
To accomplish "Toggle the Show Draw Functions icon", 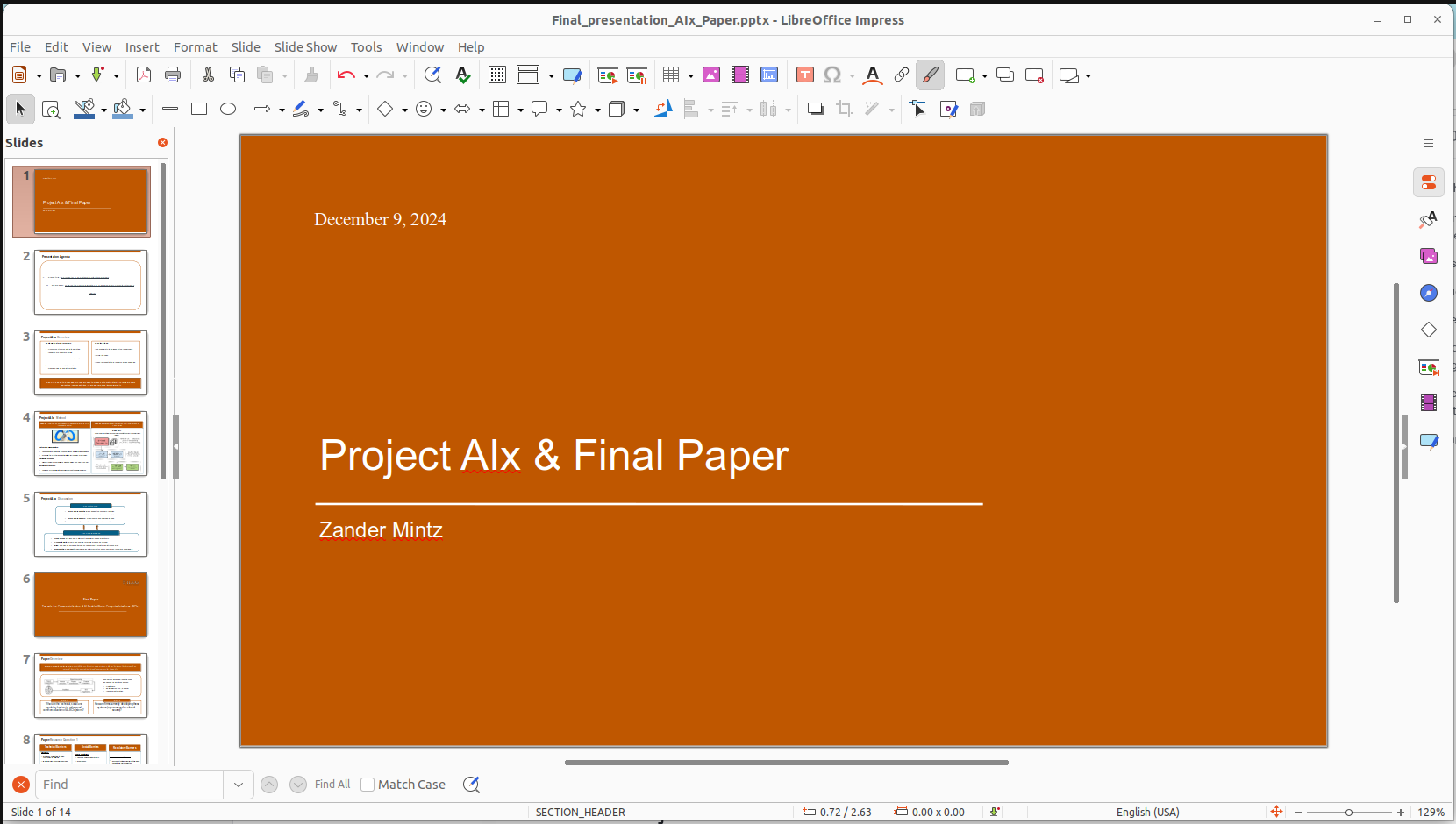I will 931,75.
